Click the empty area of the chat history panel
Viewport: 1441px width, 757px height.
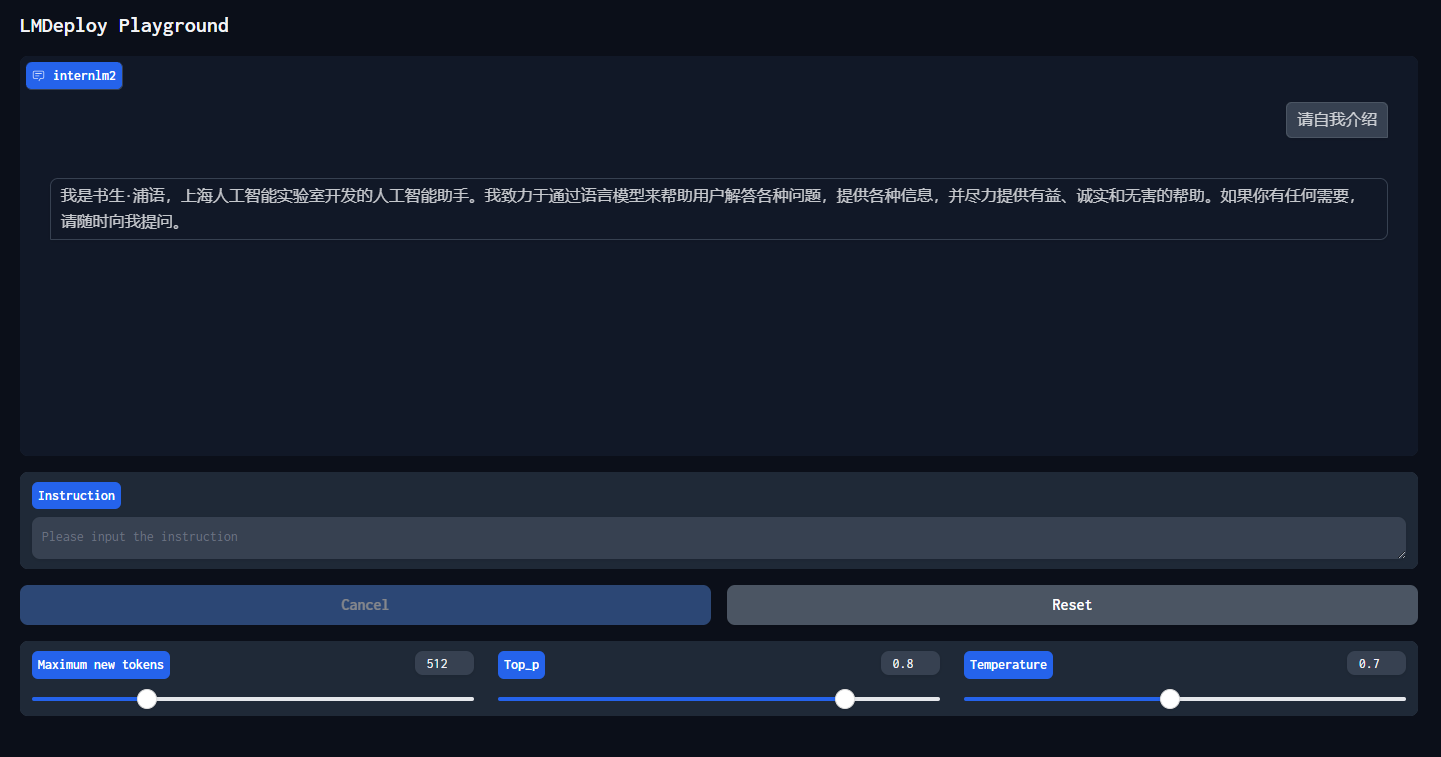pos(718,350)
